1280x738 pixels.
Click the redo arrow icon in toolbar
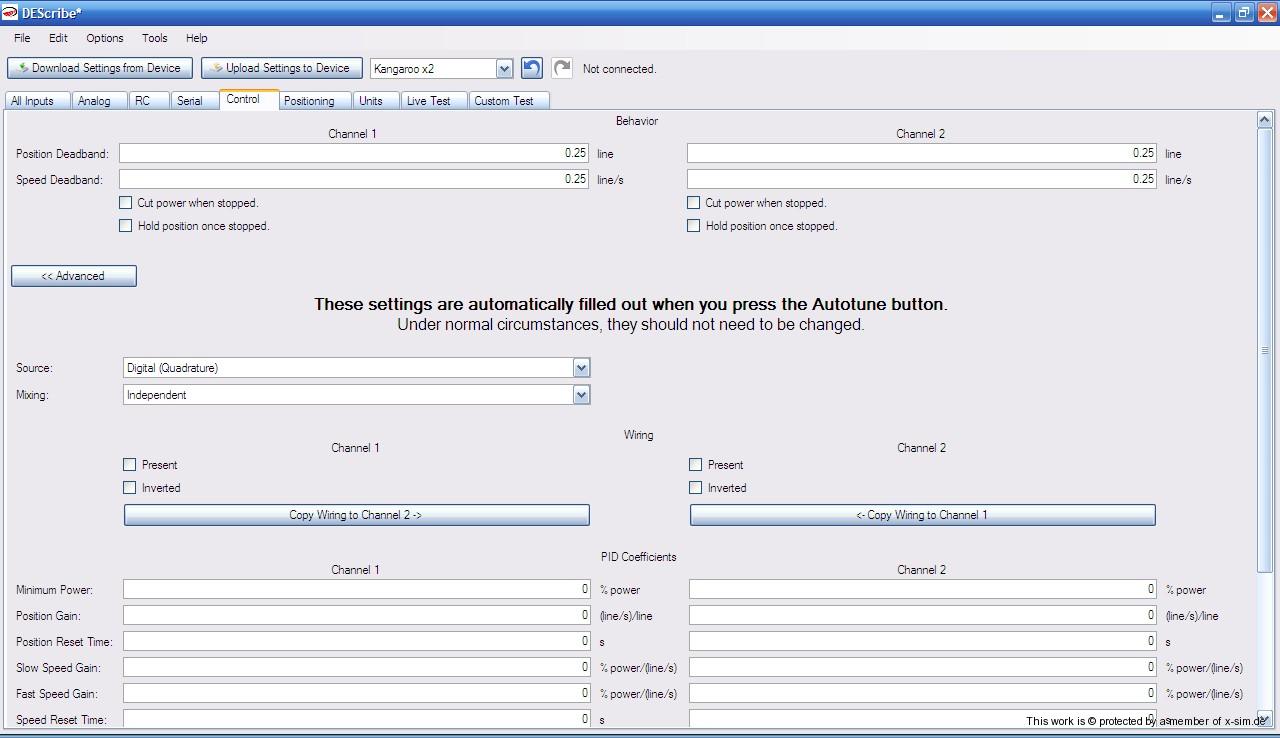tap(562, 68)
